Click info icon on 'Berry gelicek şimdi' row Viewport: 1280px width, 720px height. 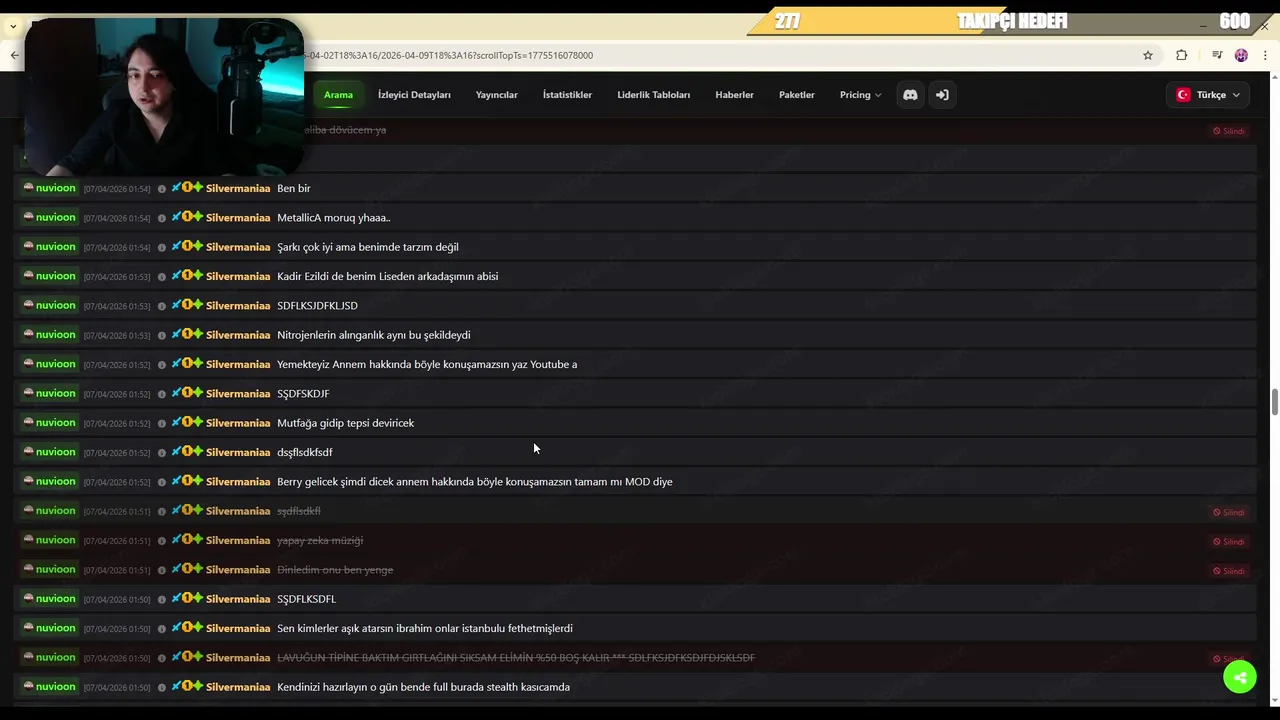[162, 482]
